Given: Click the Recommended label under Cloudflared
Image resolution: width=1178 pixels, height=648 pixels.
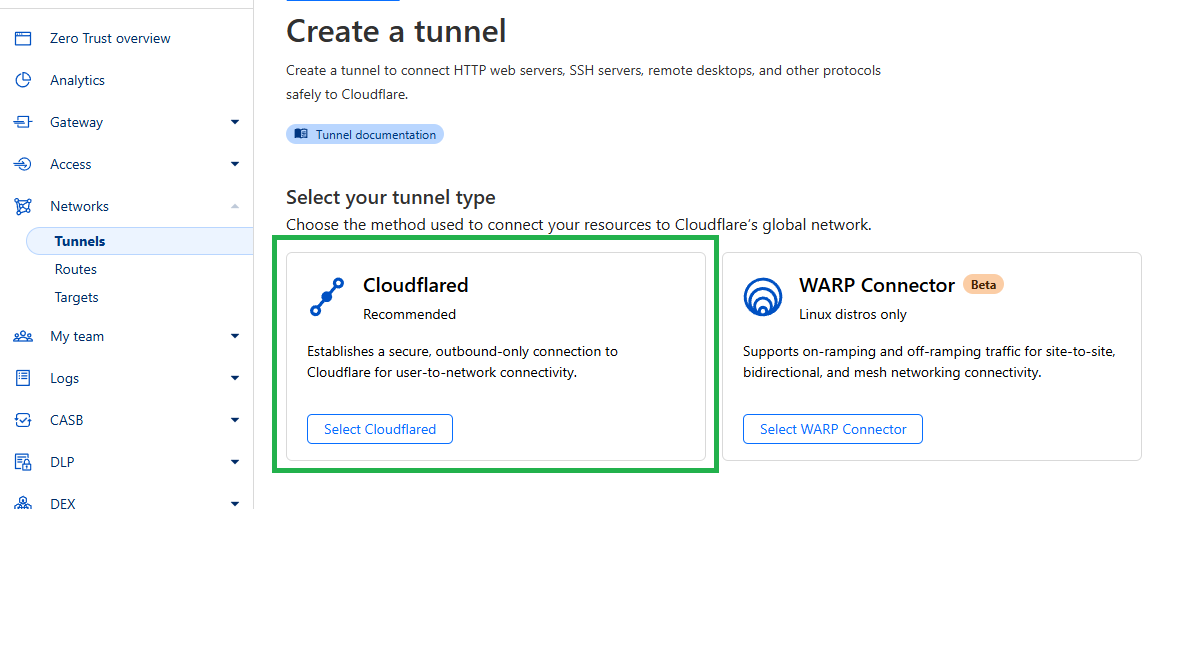Looking at the screenshot, I should coord(409,315).
